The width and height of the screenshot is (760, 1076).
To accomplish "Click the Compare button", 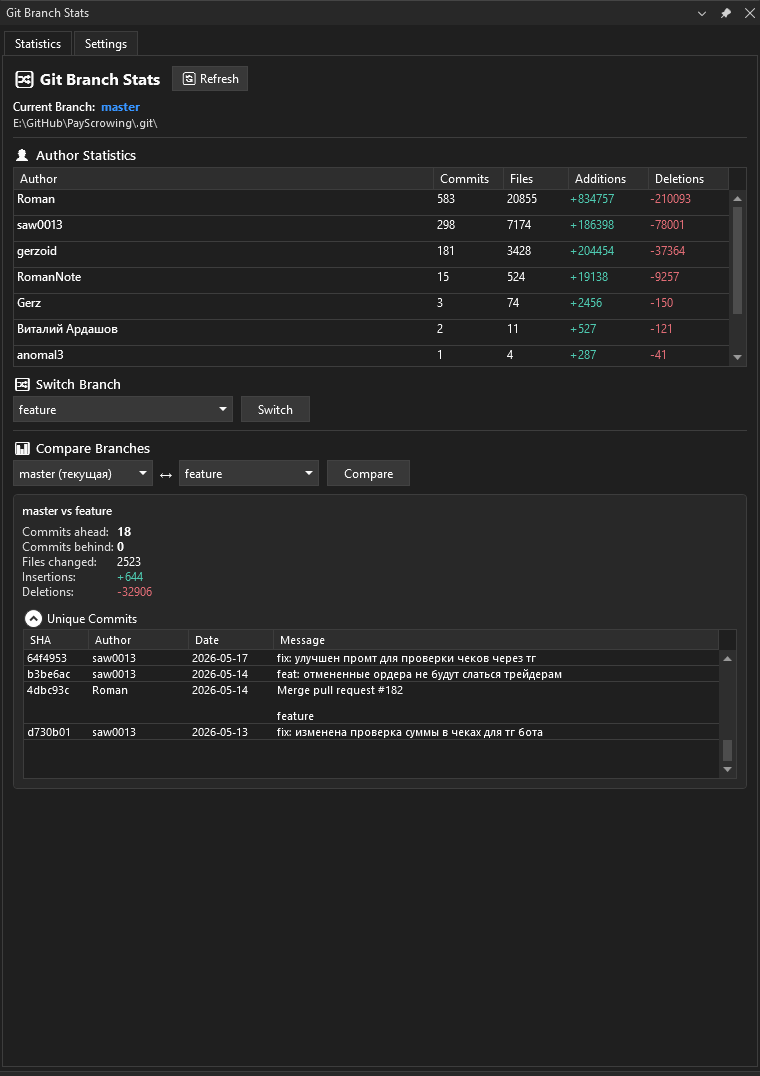I will click(368, 473).
